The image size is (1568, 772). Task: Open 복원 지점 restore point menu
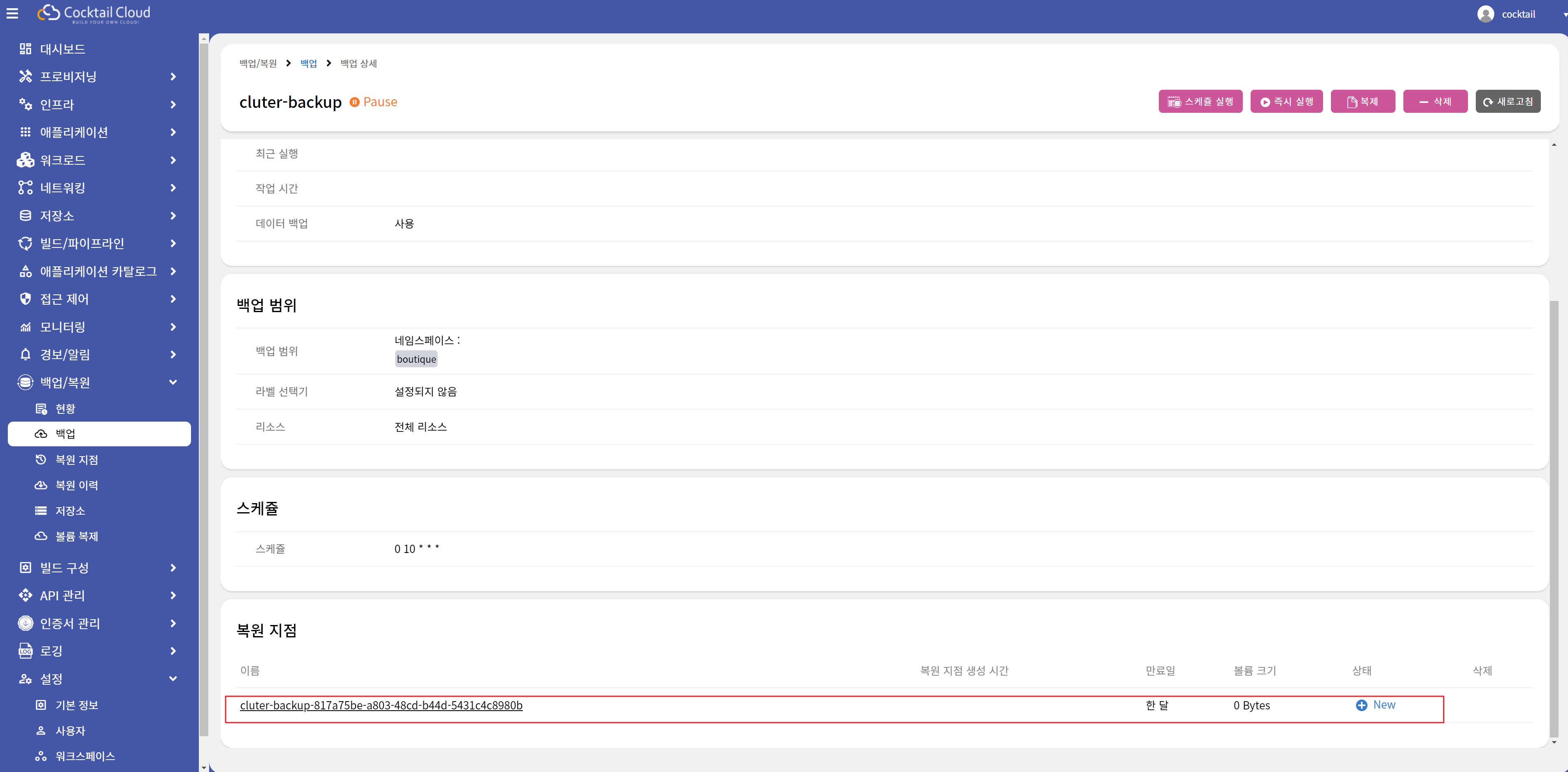(x=77, y=459)
